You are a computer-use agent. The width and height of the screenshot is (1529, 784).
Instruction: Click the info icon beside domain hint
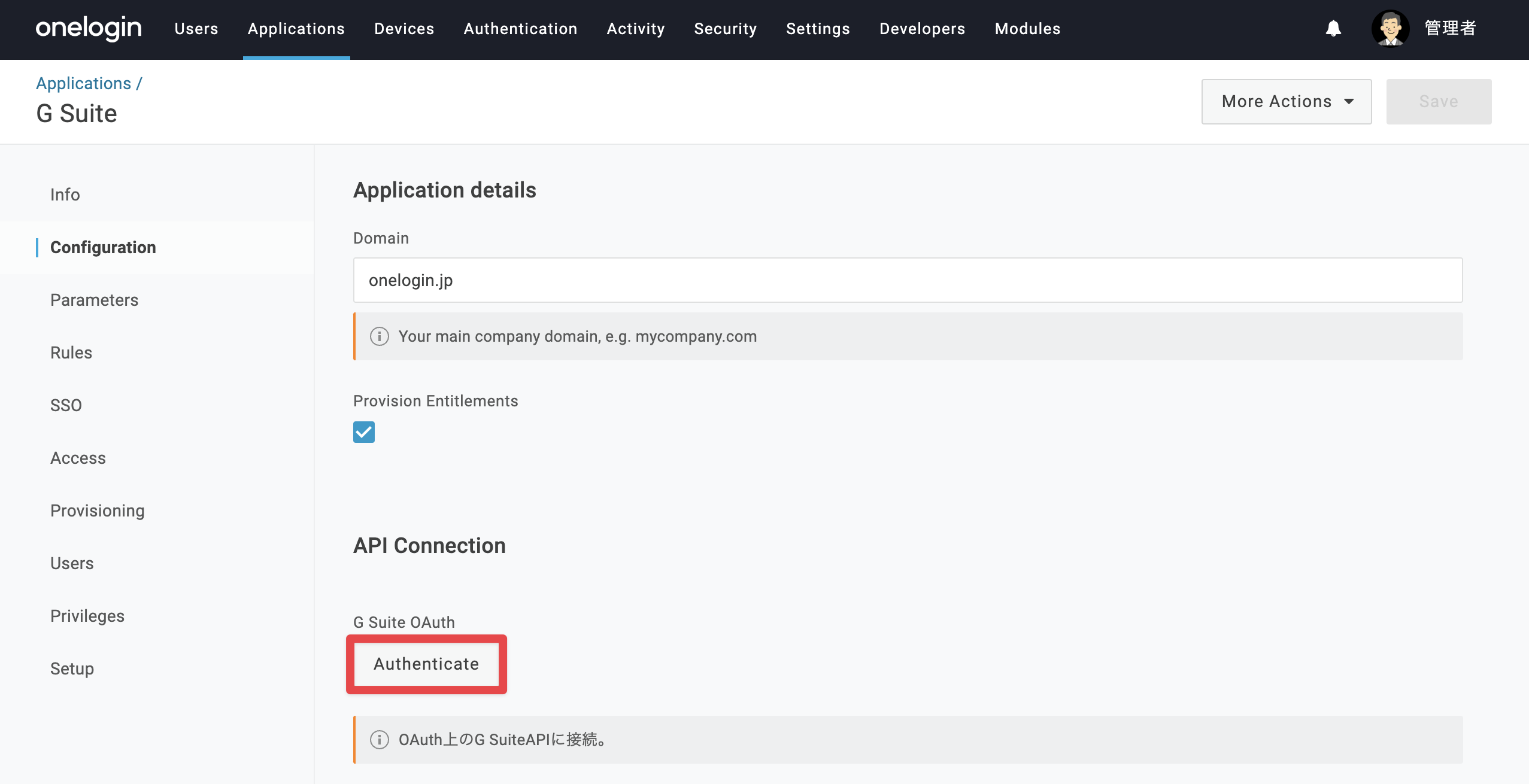coord(380,336)
